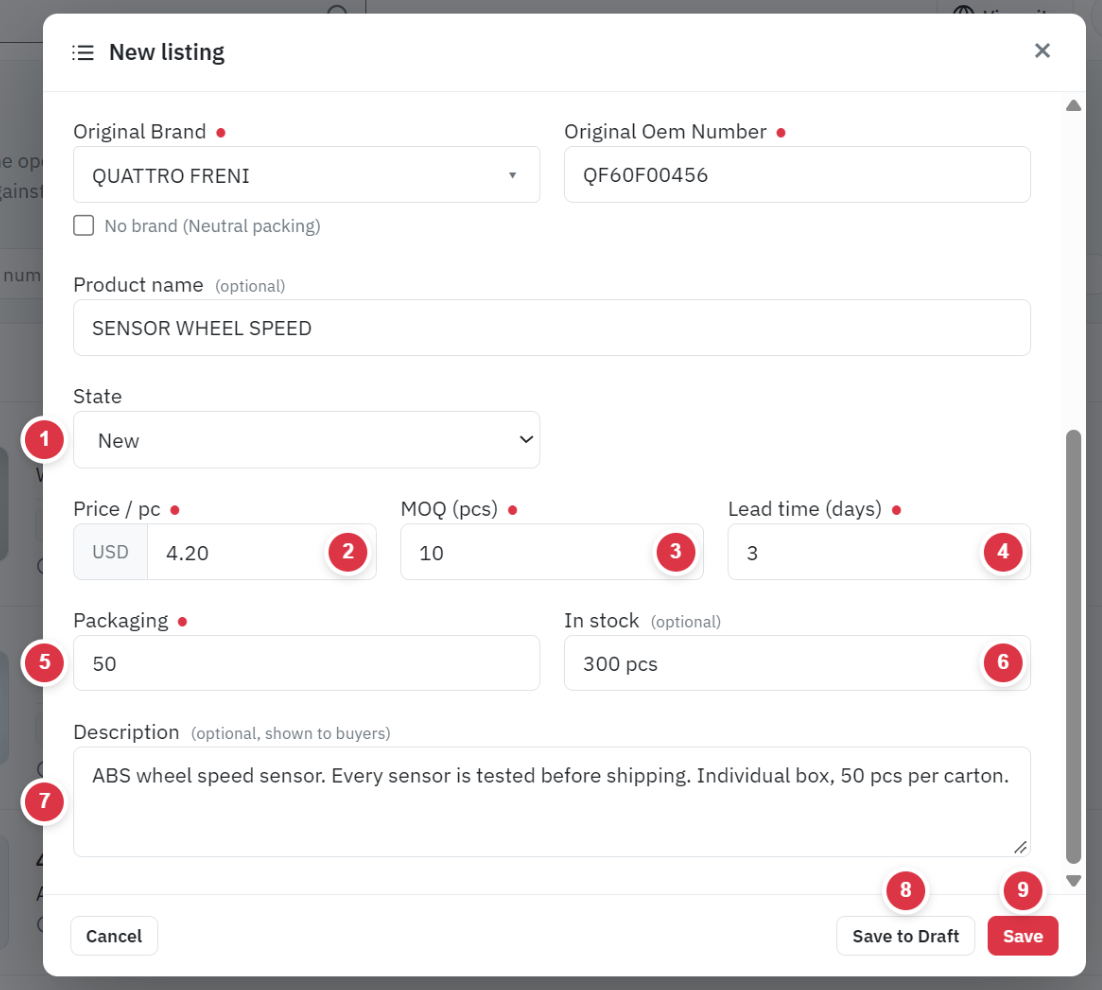Click the Original Oem Number field

coord(797,175)
